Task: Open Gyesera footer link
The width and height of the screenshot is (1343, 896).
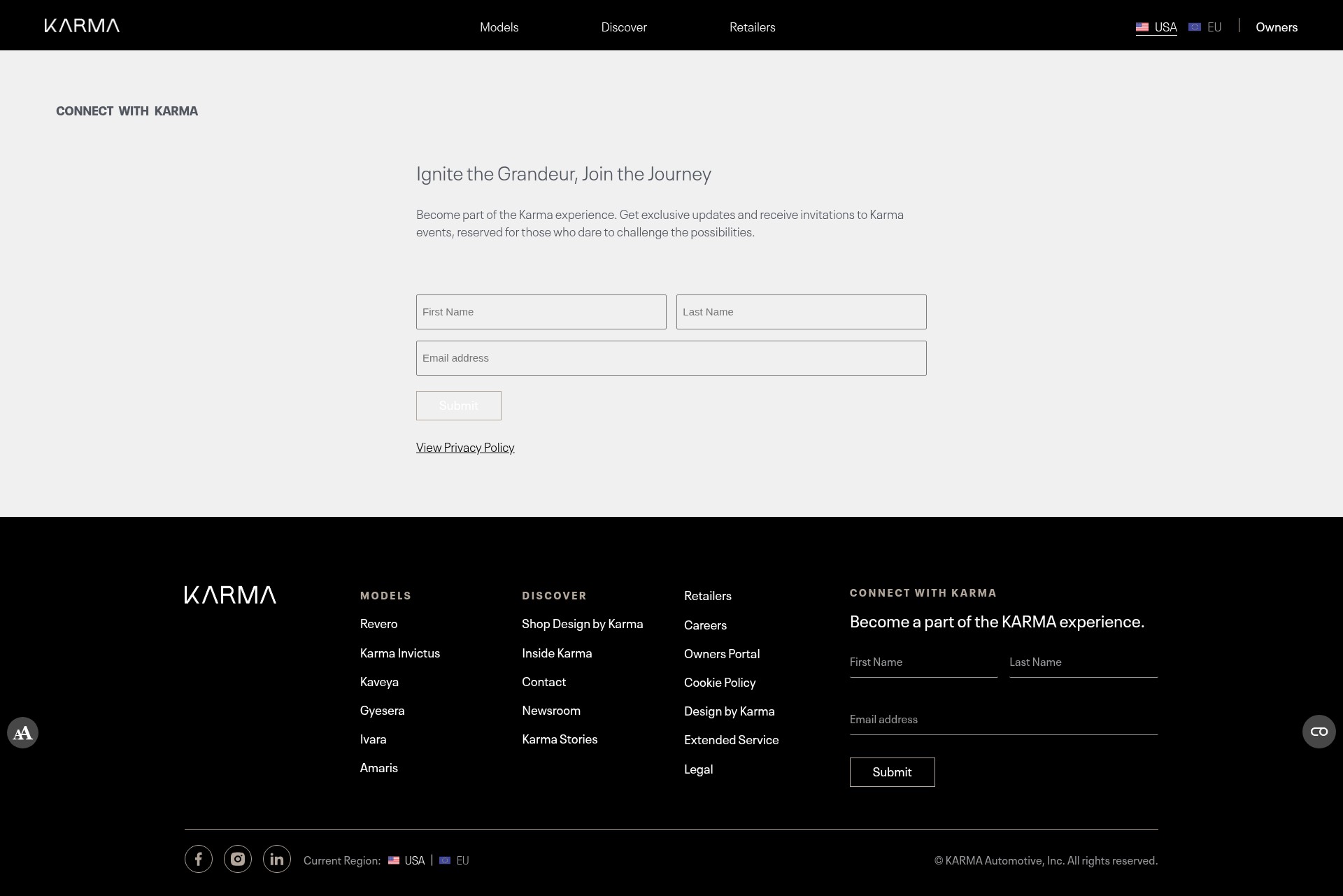Action: coord(382,711)
